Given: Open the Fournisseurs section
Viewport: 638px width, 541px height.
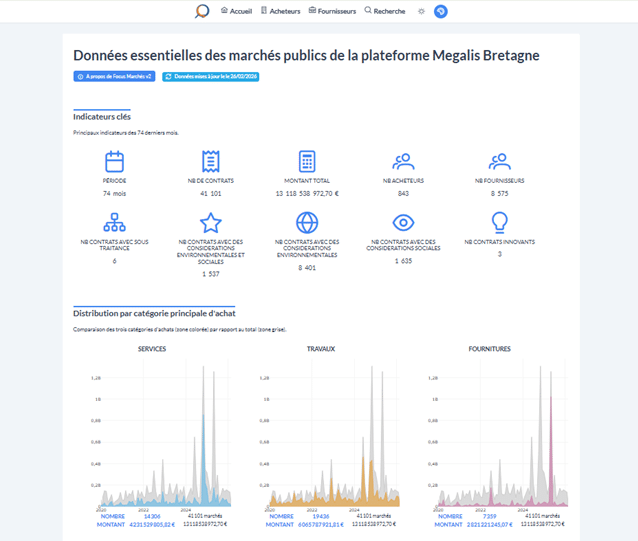Looking at the screenshot, I should coord(333,11).
